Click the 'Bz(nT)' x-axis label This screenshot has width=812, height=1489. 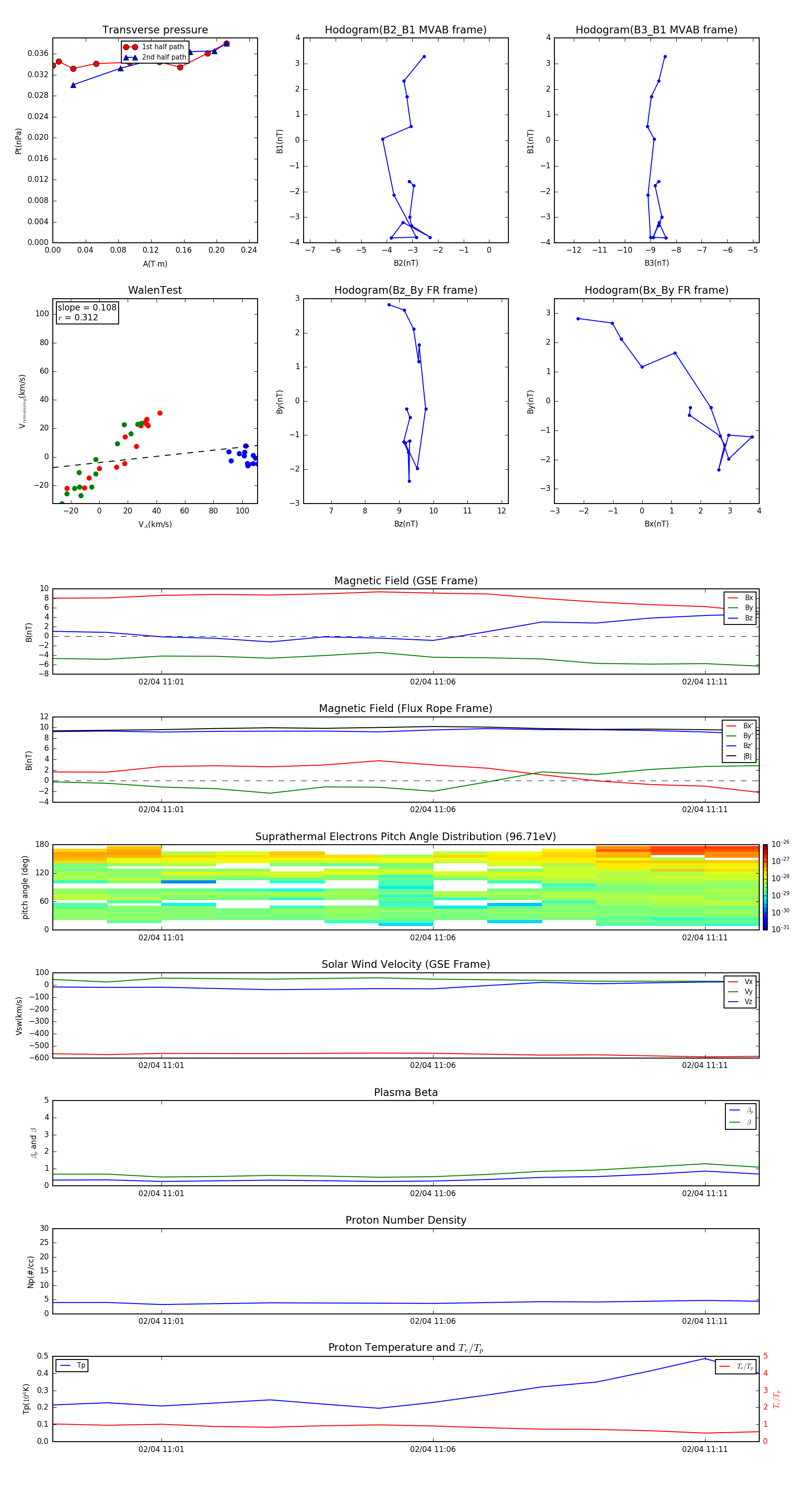point(406,524)
